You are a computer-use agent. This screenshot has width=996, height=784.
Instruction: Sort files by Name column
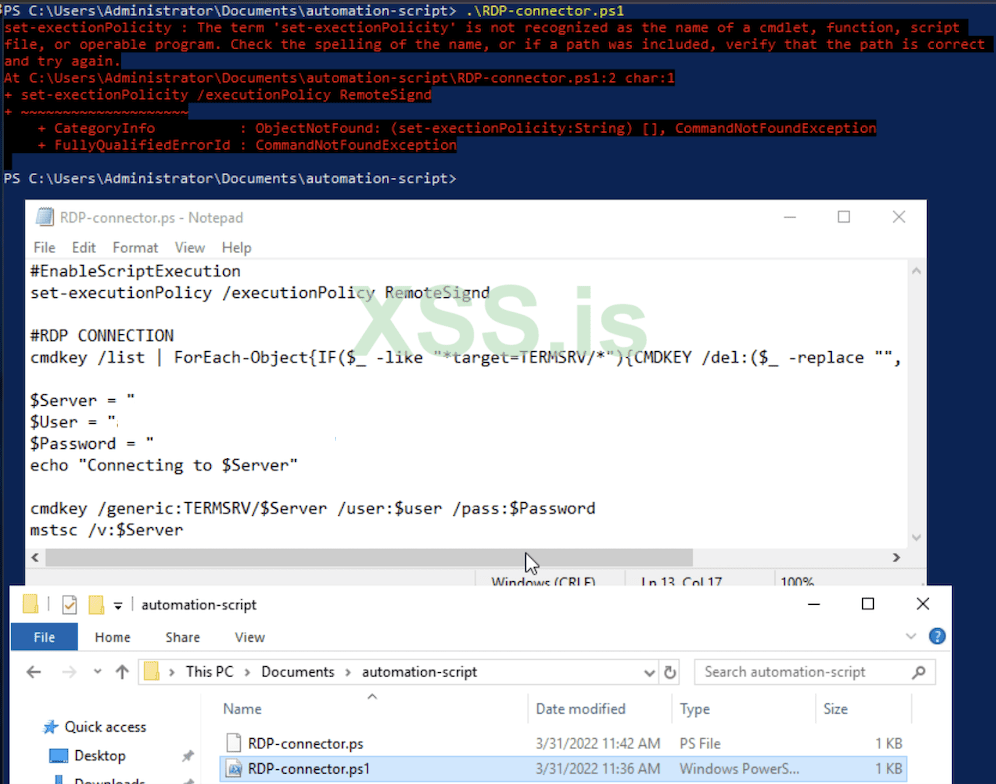click(242, 708)
